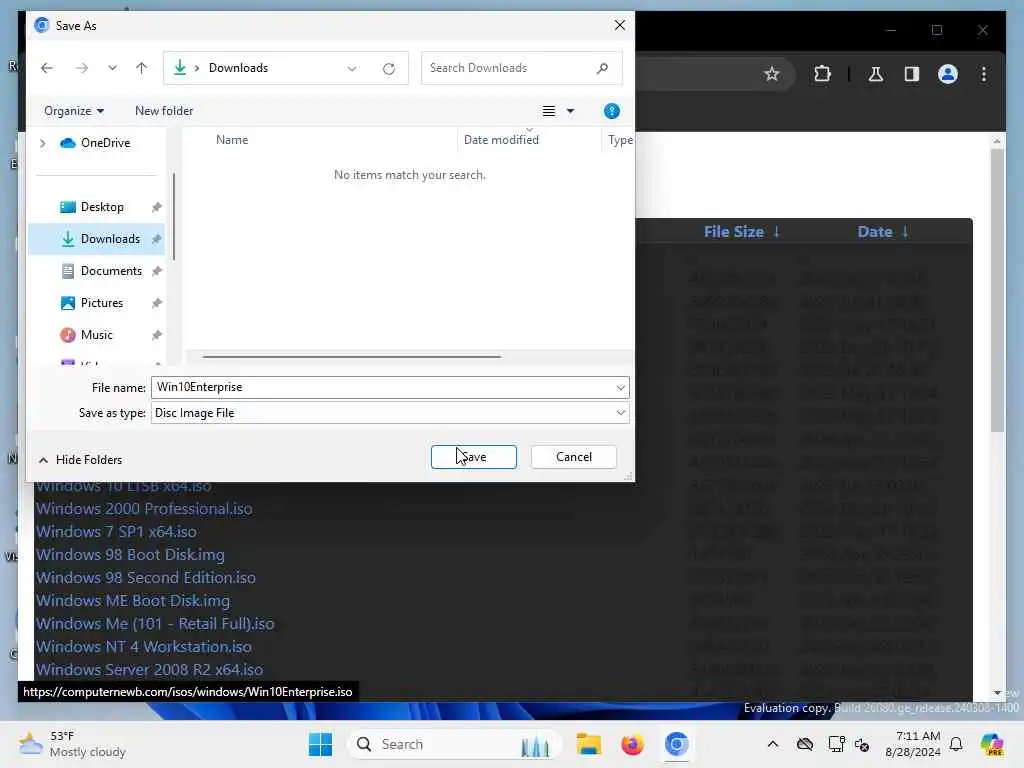The image size is (1024, 768).
Task: Click the File name text field
Action: point(383,387)
